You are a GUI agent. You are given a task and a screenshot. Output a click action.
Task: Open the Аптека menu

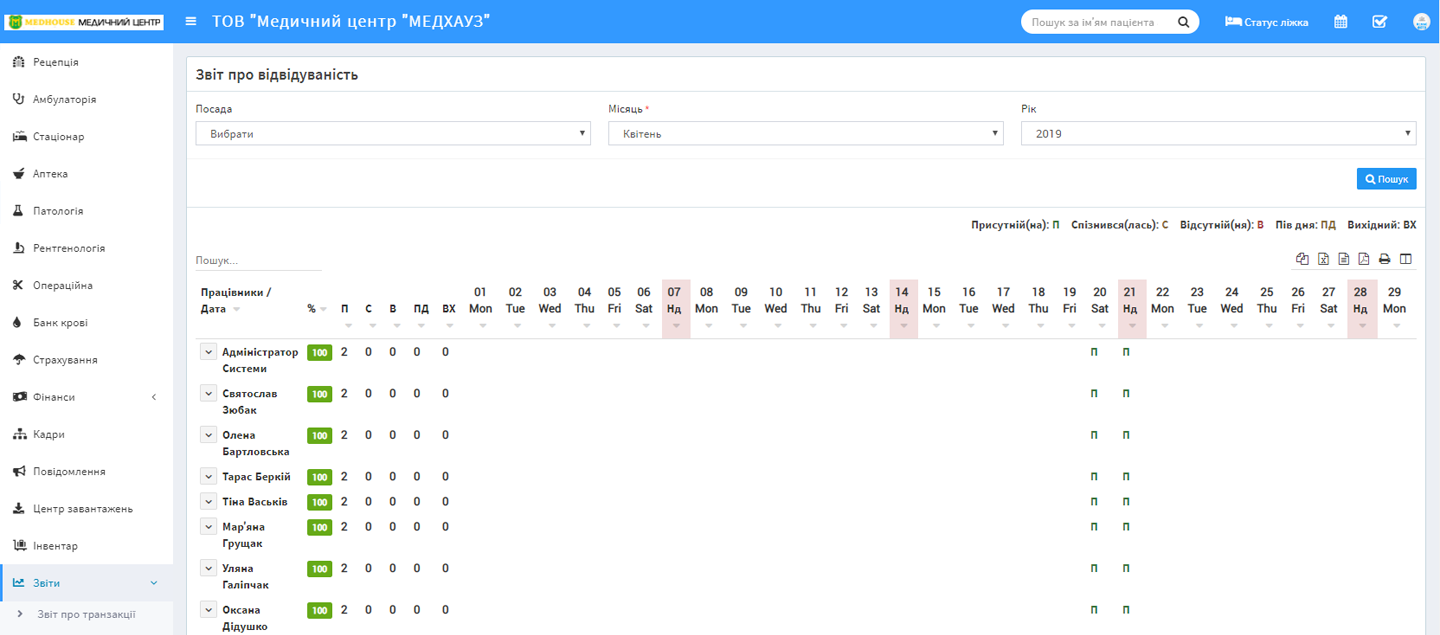tap(86, 174)
